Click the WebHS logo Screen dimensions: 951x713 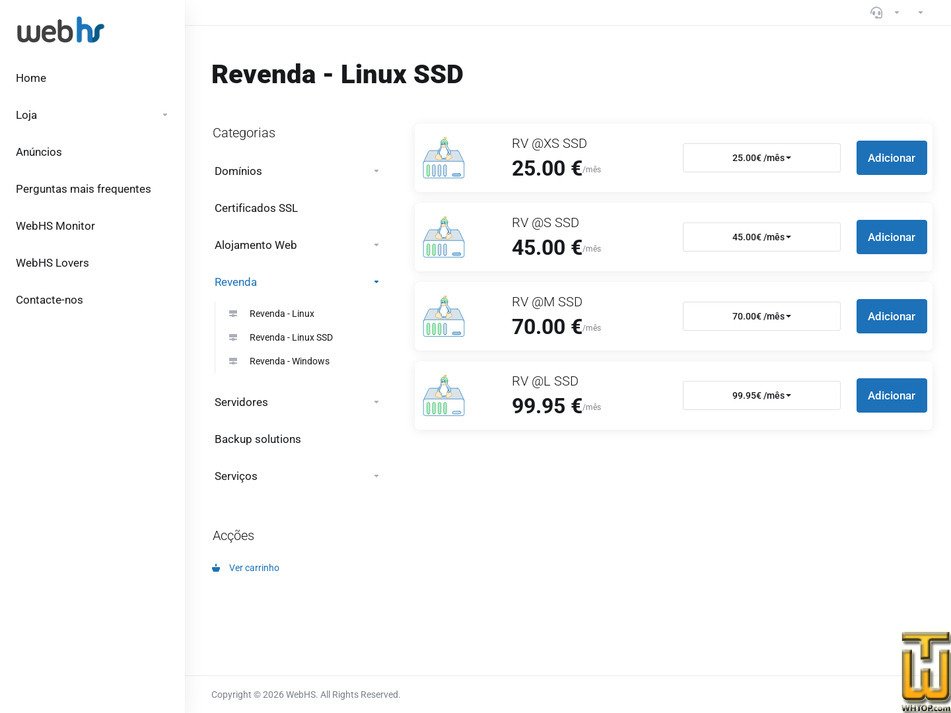click(61, 30)
